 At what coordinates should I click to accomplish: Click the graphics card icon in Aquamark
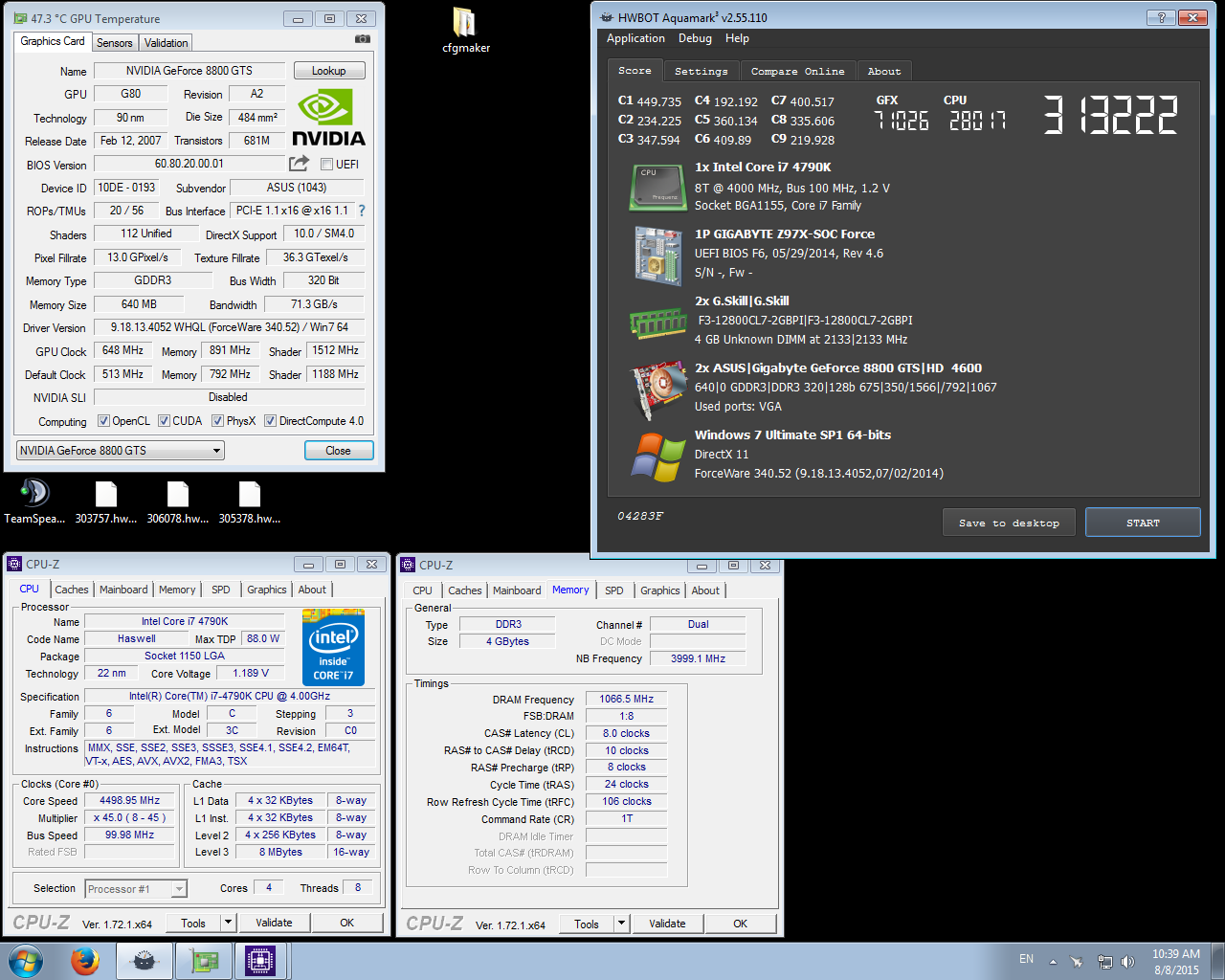657,390
